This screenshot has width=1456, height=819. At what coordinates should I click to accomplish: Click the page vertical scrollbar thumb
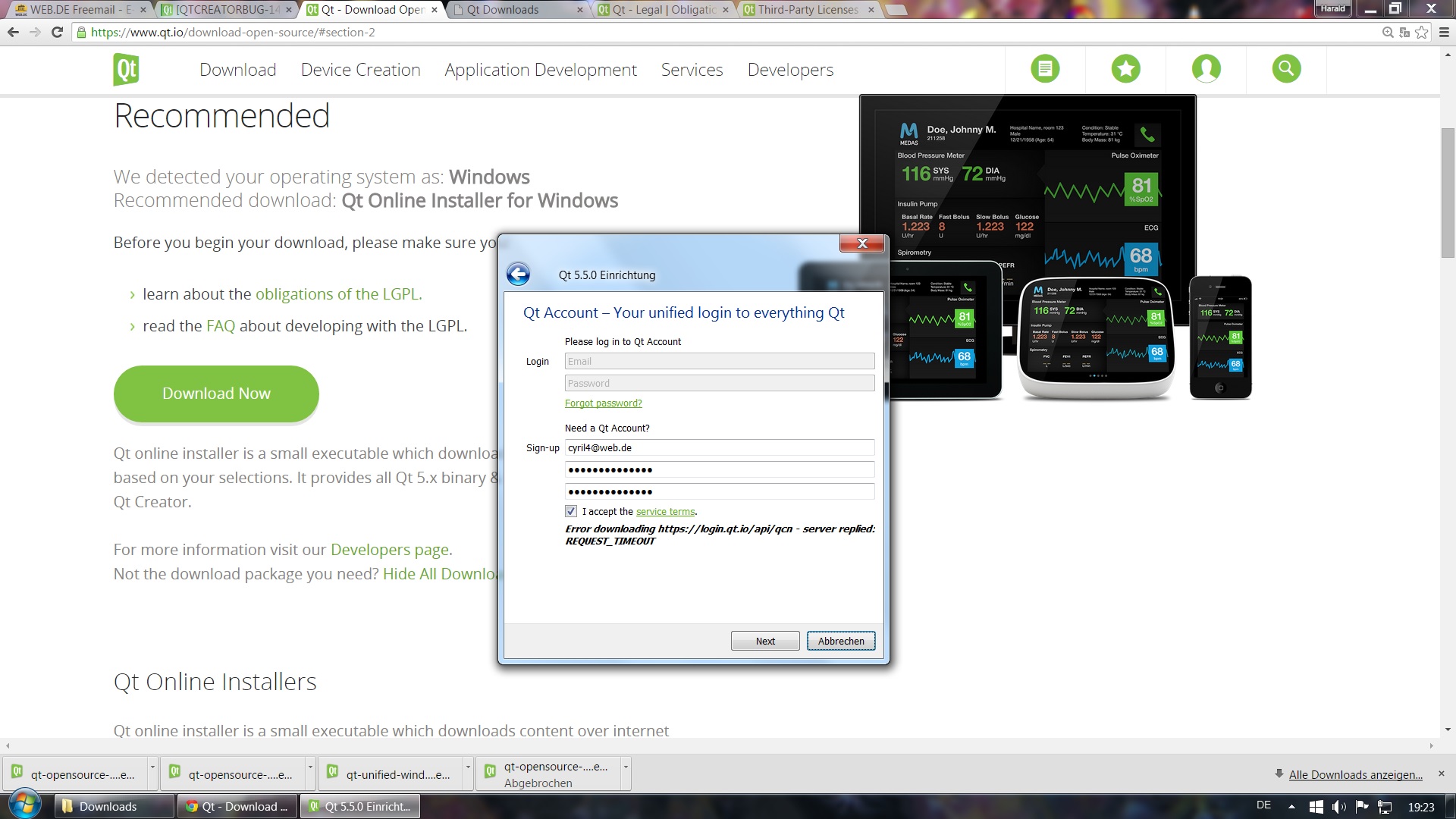(1448, 193)
